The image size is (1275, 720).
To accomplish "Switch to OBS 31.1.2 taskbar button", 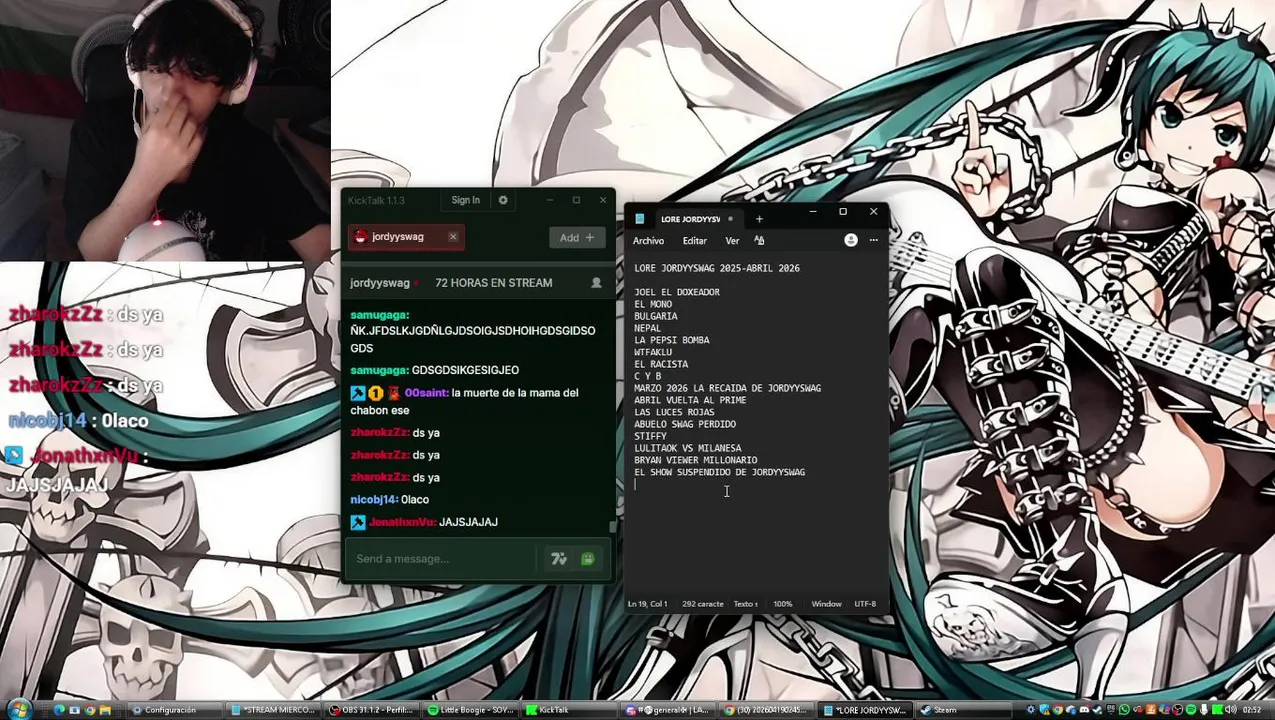I will 372,710.
